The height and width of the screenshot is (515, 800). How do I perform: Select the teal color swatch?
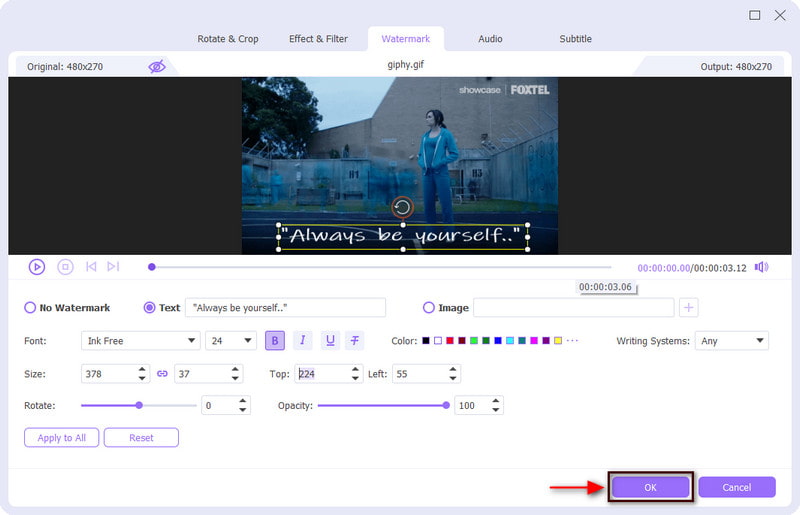coord(522,340)
